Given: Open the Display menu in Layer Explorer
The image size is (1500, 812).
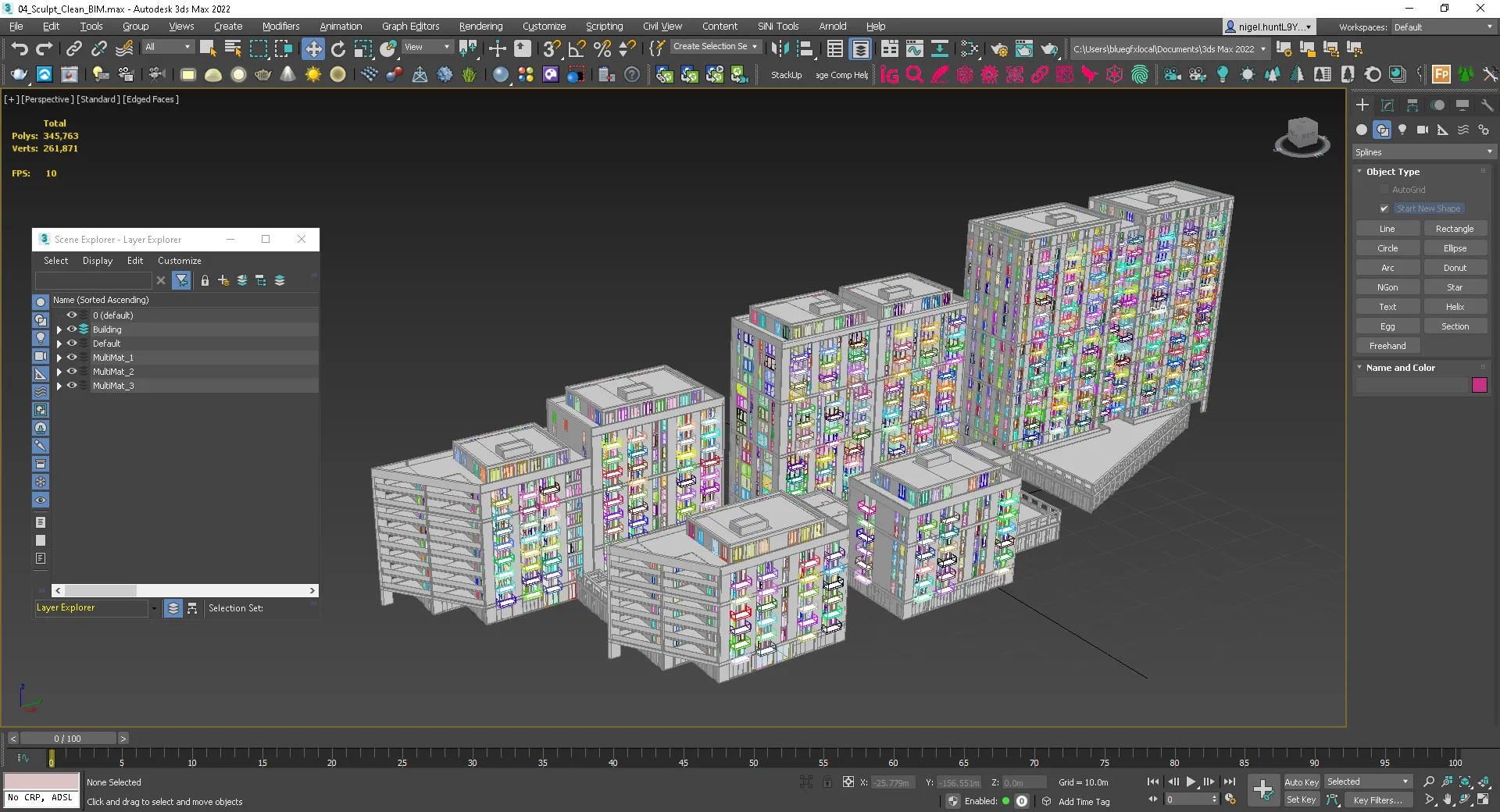Looking at the screenshot, I should coord(98,261).
